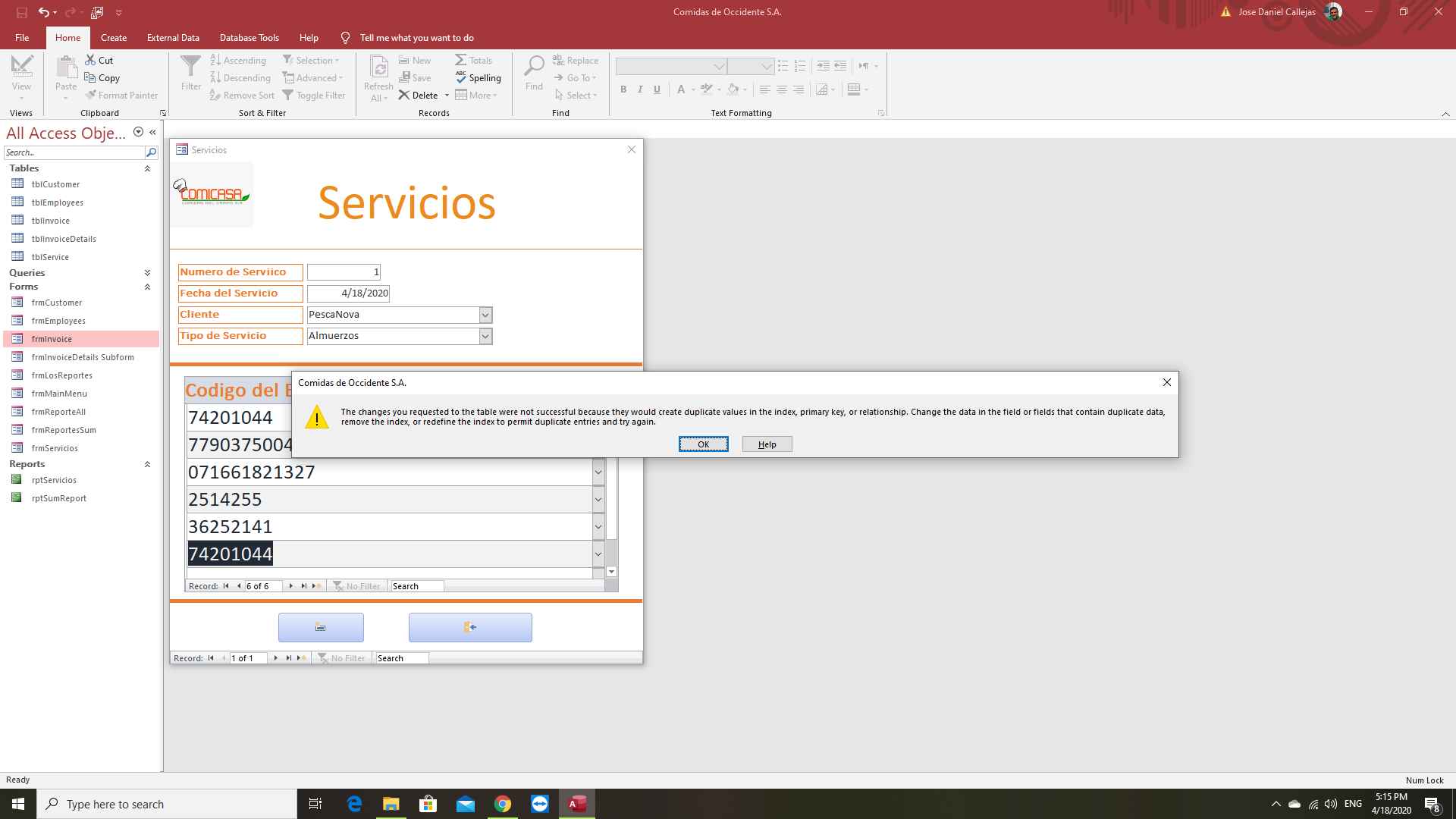The image size is (1456, 819).
Task: Collapse the Tables group in navigation pane
Action: [147, 168]
